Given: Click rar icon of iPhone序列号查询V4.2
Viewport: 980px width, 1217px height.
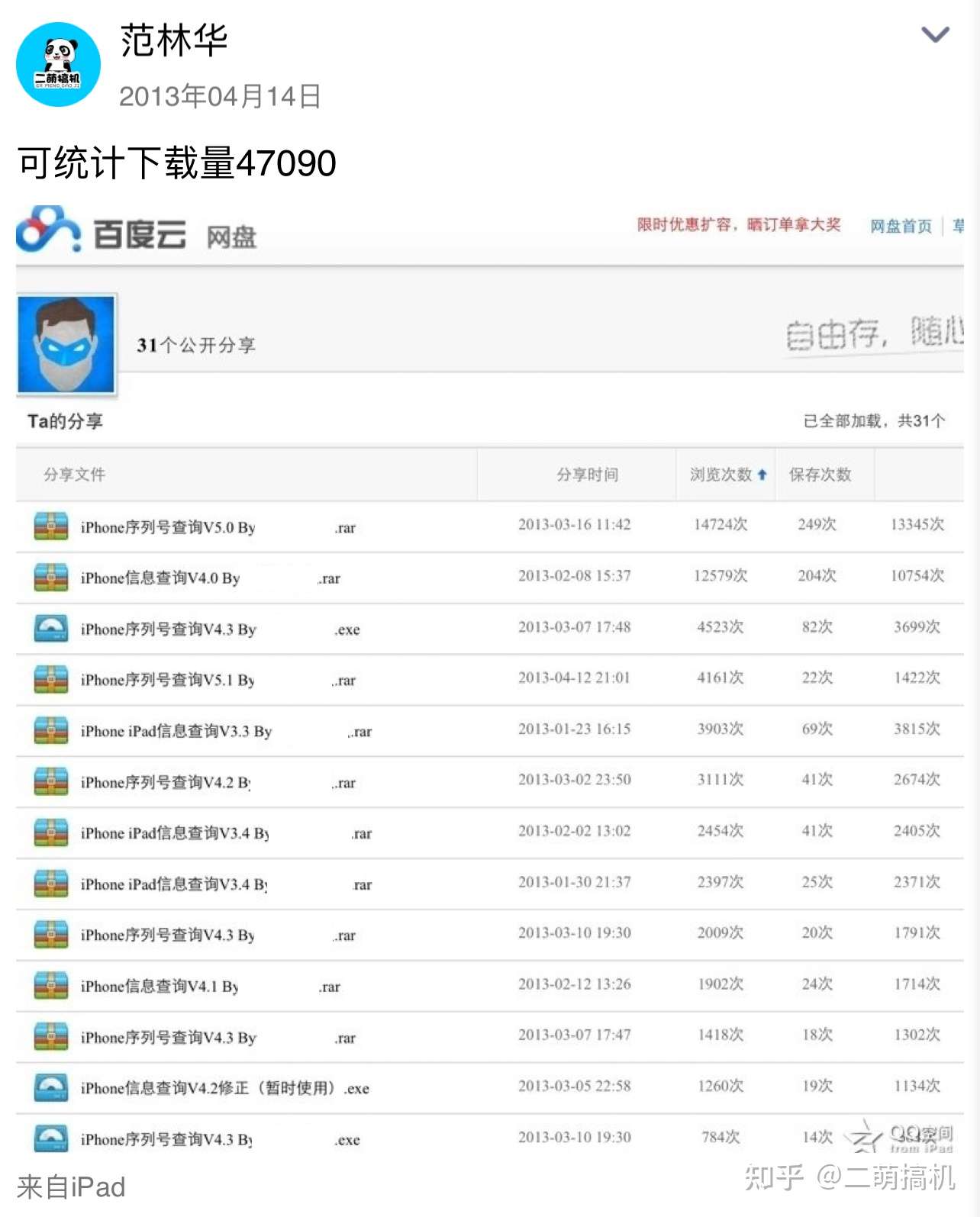Looking at the screenshot, I should [x=51, y=781].
